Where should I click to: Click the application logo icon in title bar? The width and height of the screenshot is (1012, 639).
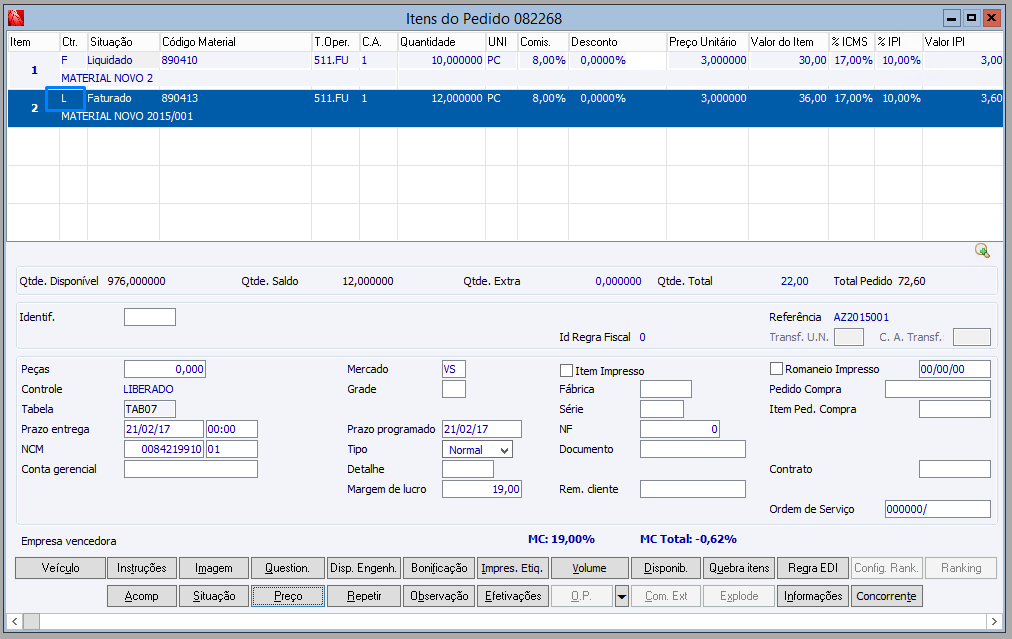coord(14,18)
